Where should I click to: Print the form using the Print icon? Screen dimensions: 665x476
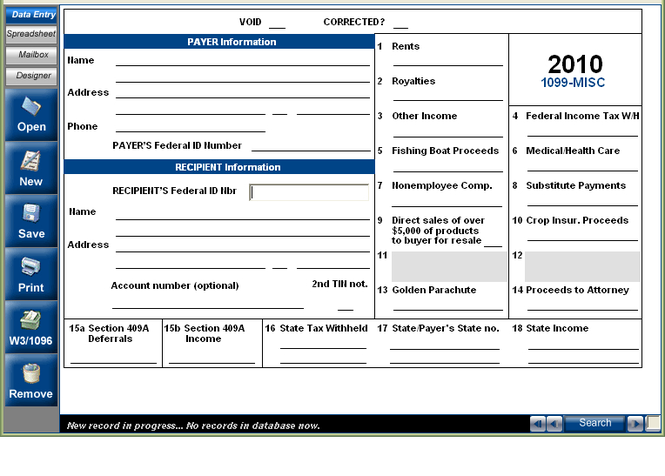(31, 274)
